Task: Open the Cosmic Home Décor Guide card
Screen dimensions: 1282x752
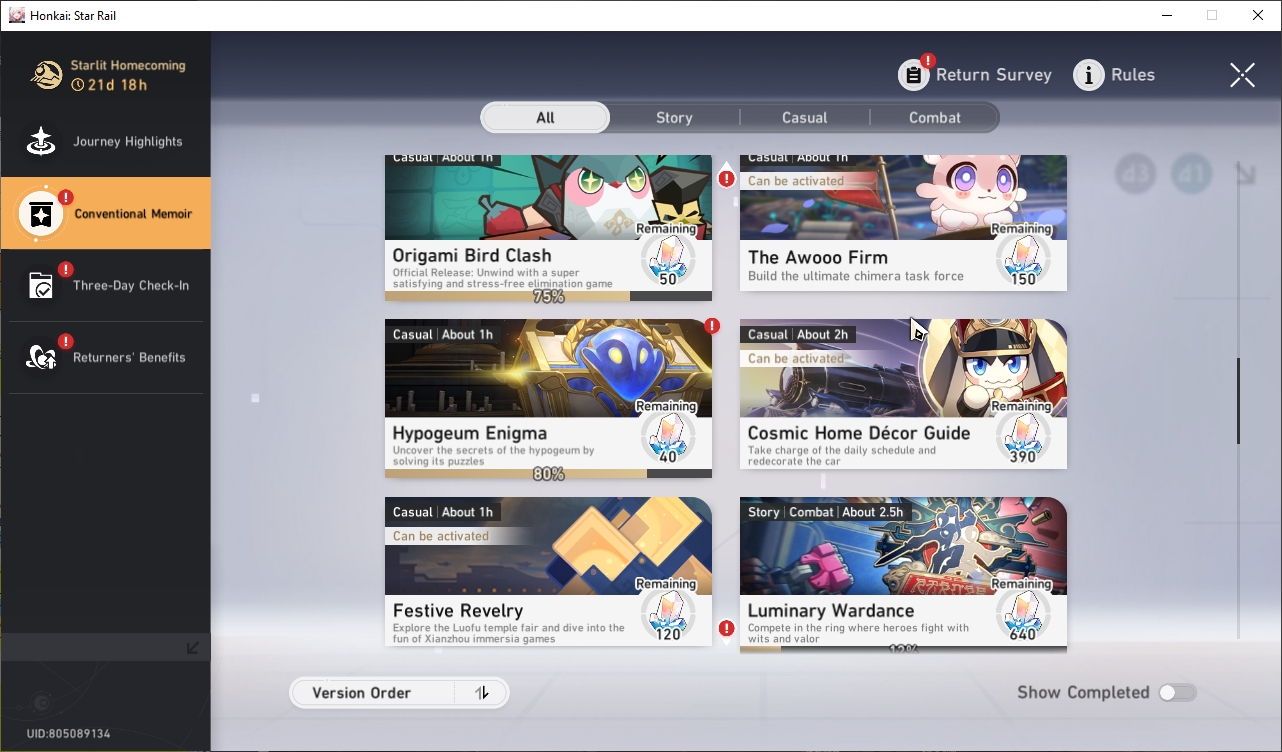Action: pyautogui.click(x=903, y=394)
